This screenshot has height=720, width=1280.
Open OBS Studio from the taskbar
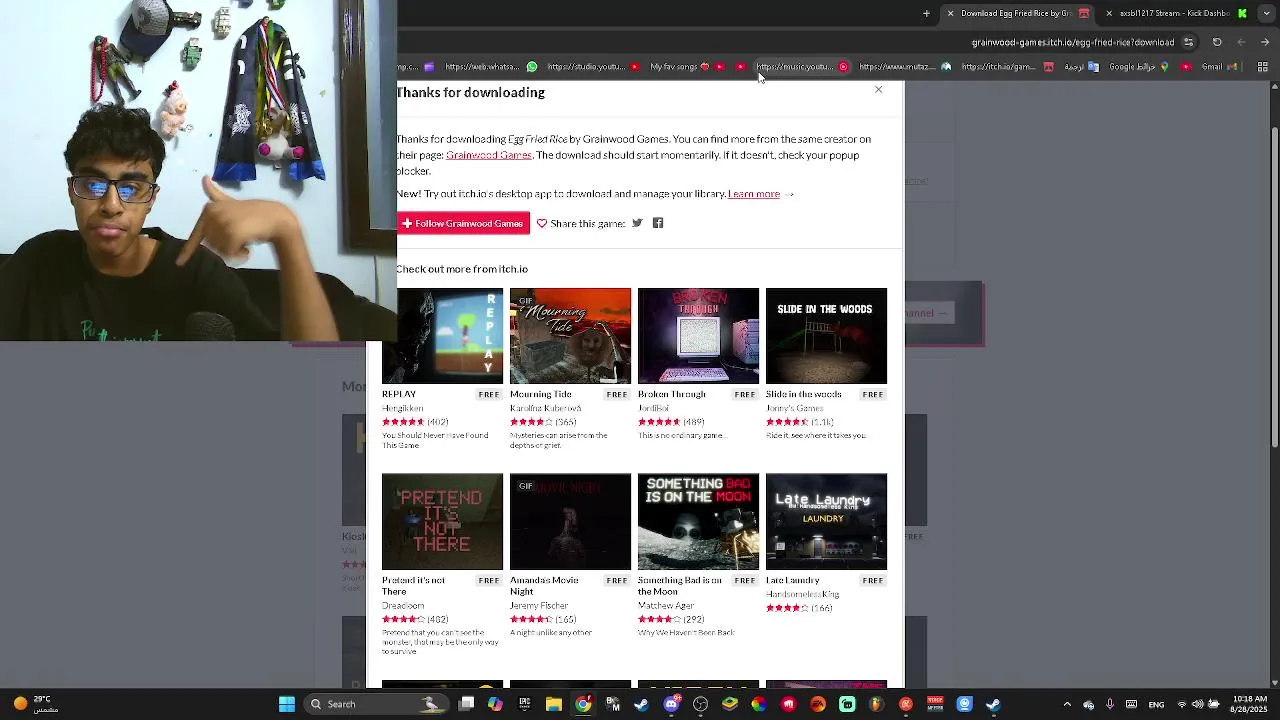(x=700, y=704)
